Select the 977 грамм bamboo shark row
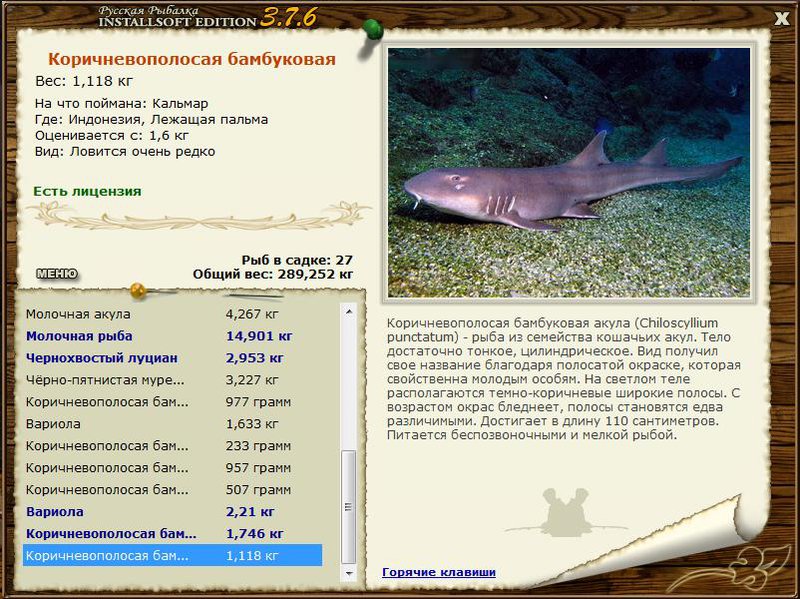 click(x=173, y=402)
